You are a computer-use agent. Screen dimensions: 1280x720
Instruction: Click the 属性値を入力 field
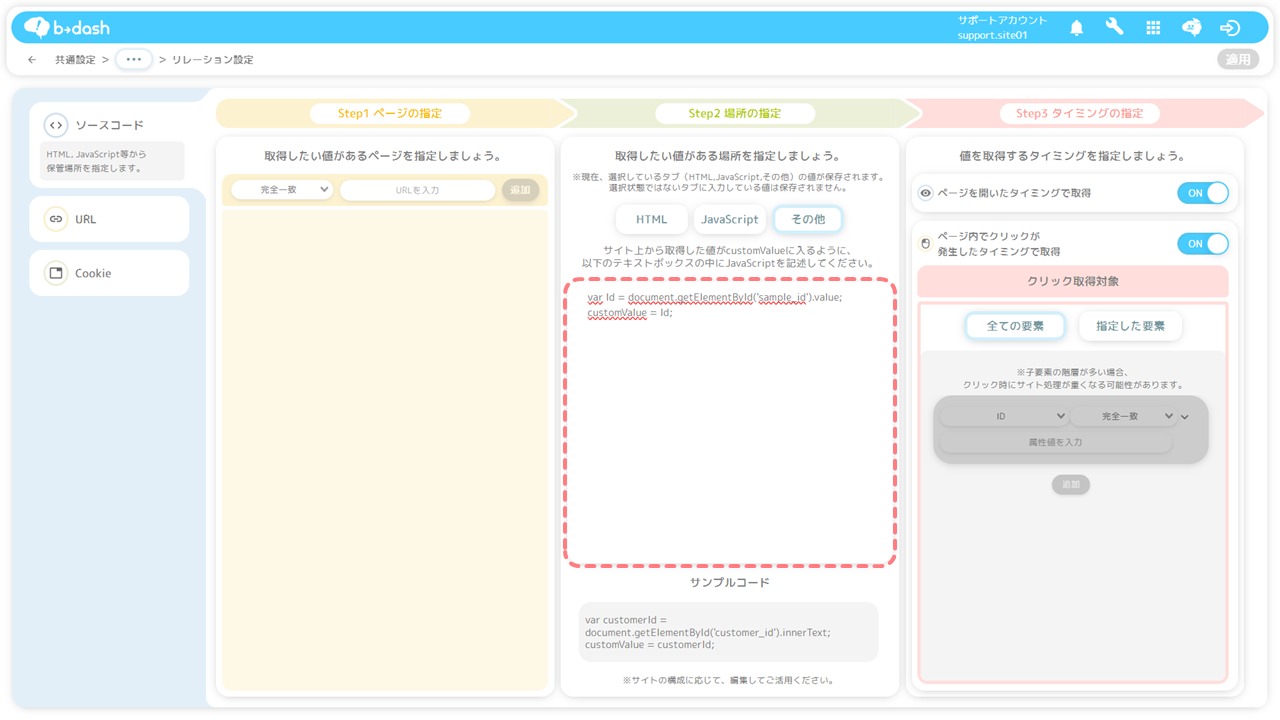[x=1055, y=442]
